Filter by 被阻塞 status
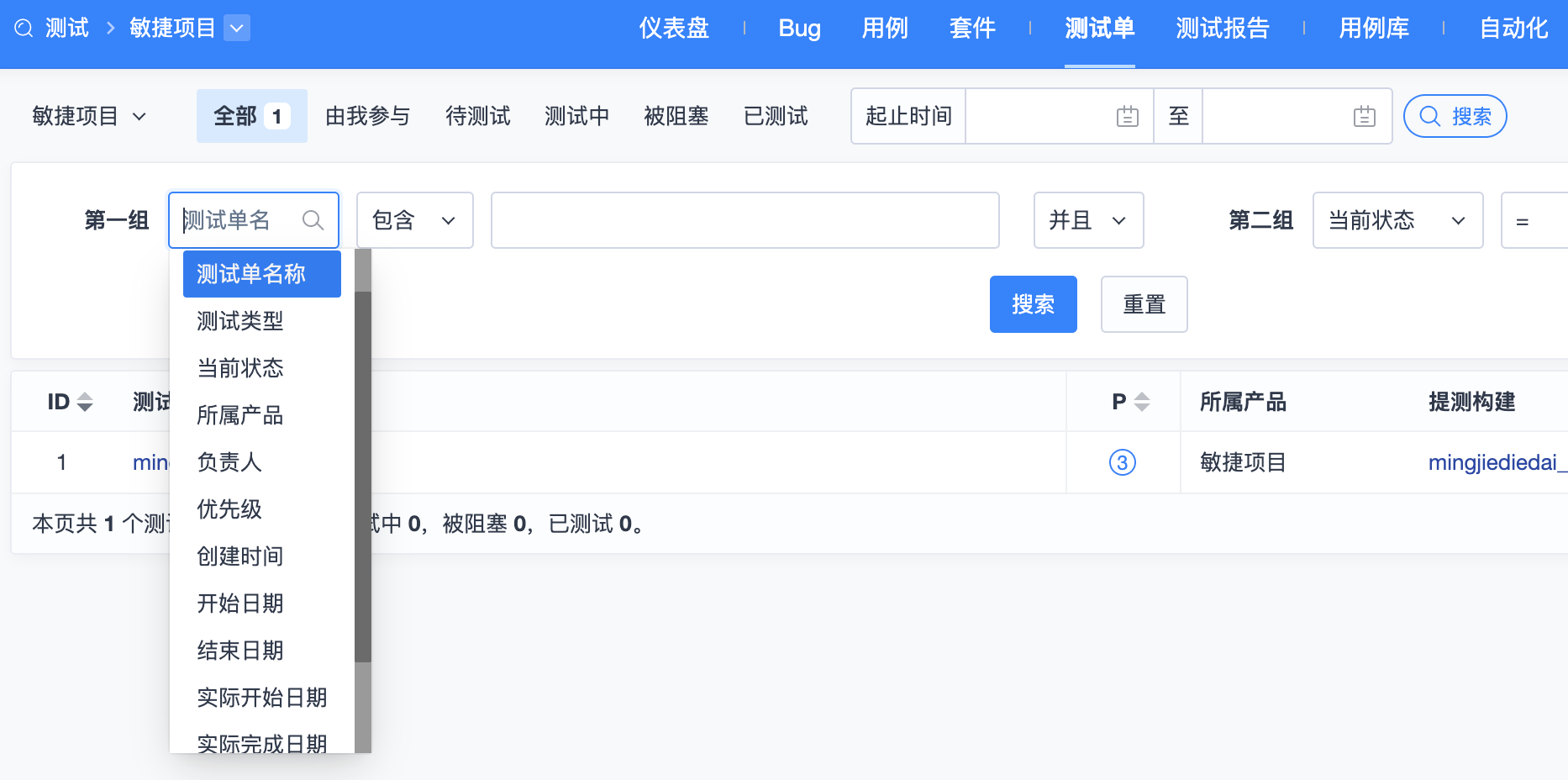This screenshot has height=780, width=1568. [x=676, y=116]
